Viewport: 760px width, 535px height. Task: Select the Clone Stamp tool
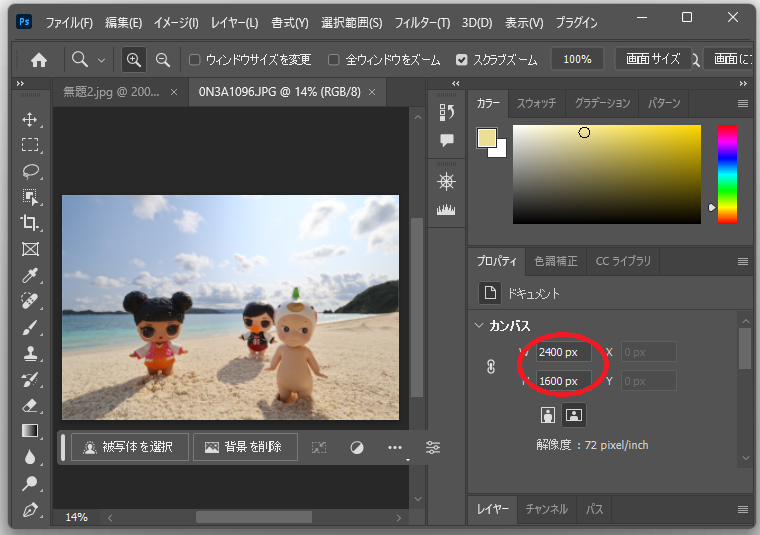pos(30,354)
